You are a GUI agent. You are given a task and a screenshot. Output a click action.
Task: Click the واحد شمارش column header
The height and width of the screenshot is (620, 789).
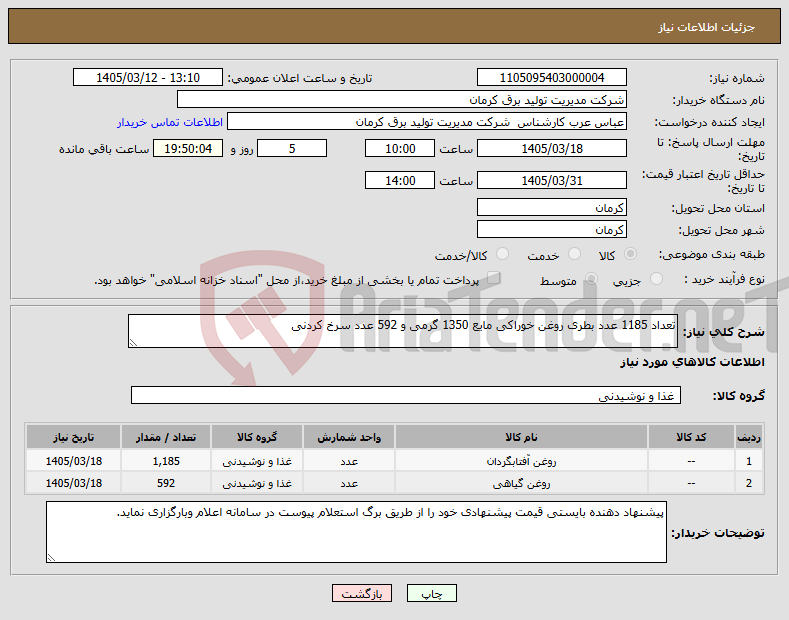coord(349,437)
